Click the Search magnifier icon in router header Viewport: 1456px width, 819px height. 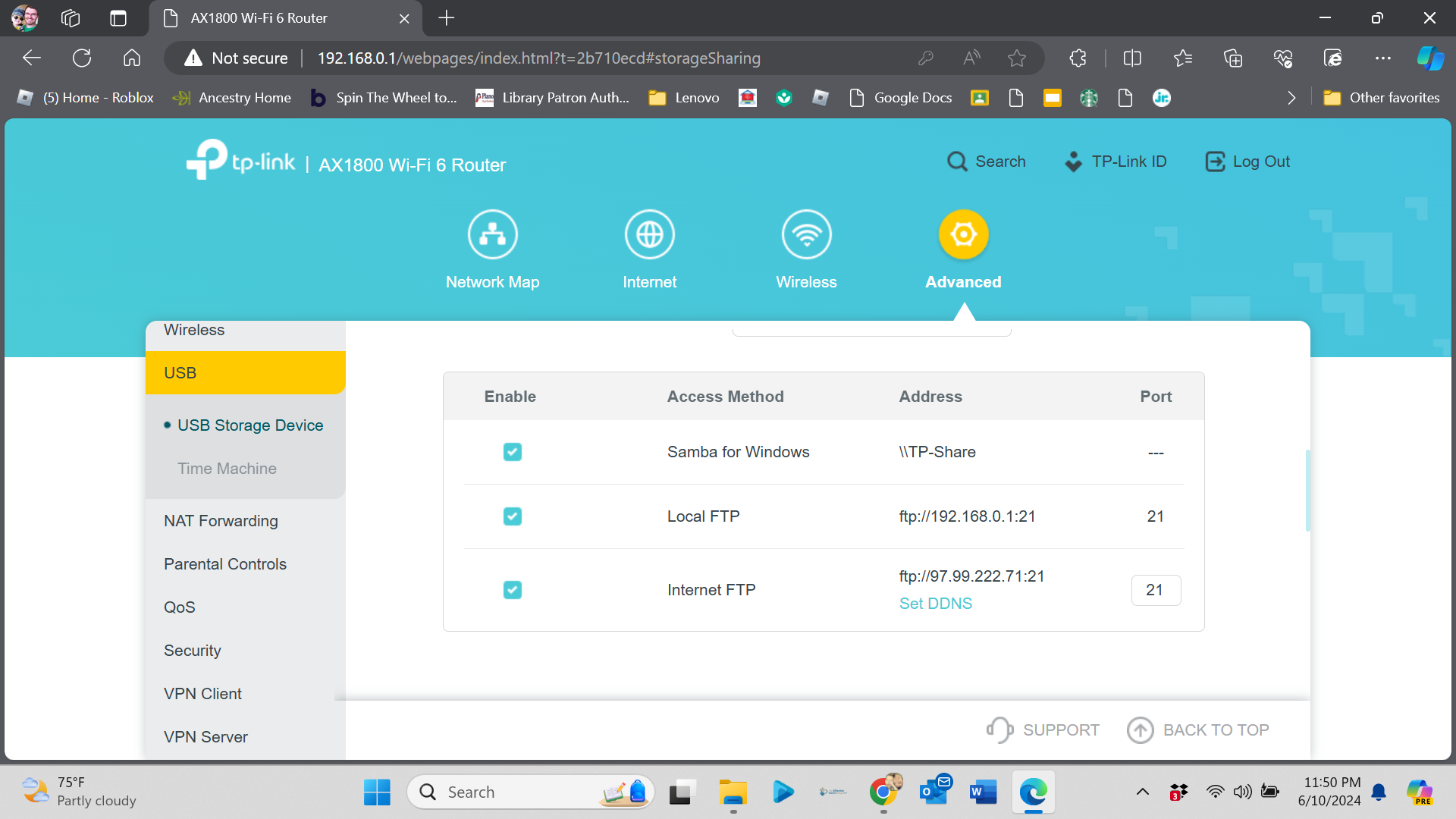pos(957,162)
